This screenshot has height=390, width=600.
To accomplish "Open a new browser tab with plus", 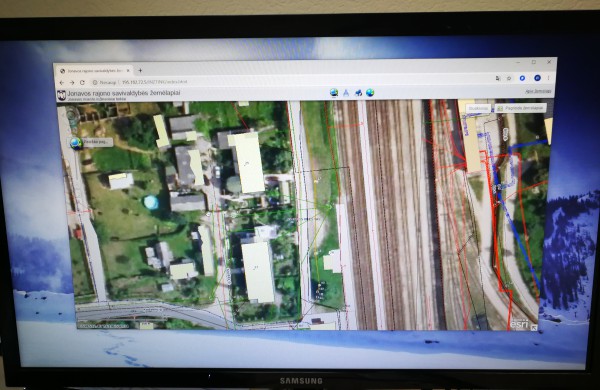I will tap(140, 70).
